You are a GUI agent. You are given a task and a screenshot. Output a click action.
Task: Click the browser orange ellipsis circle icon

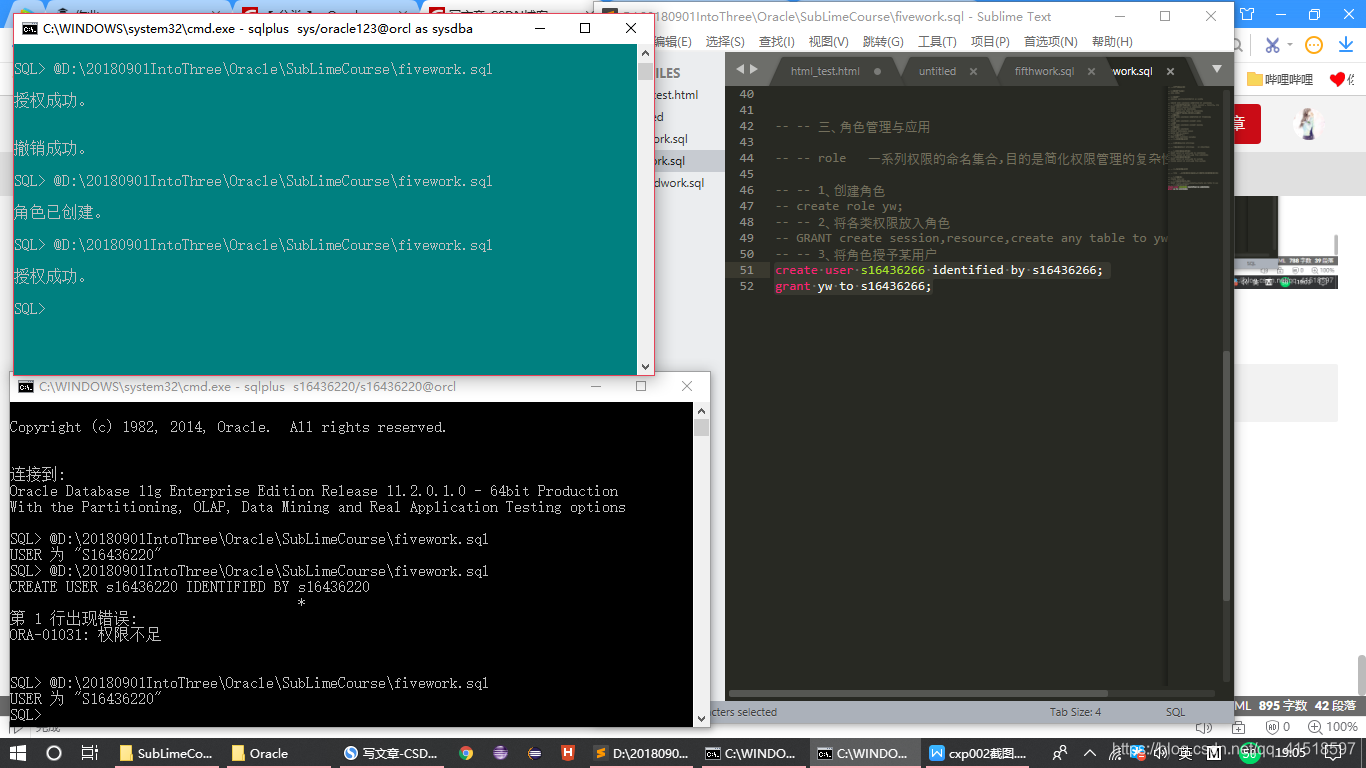pyautogui.click(x=1314, y=45)
